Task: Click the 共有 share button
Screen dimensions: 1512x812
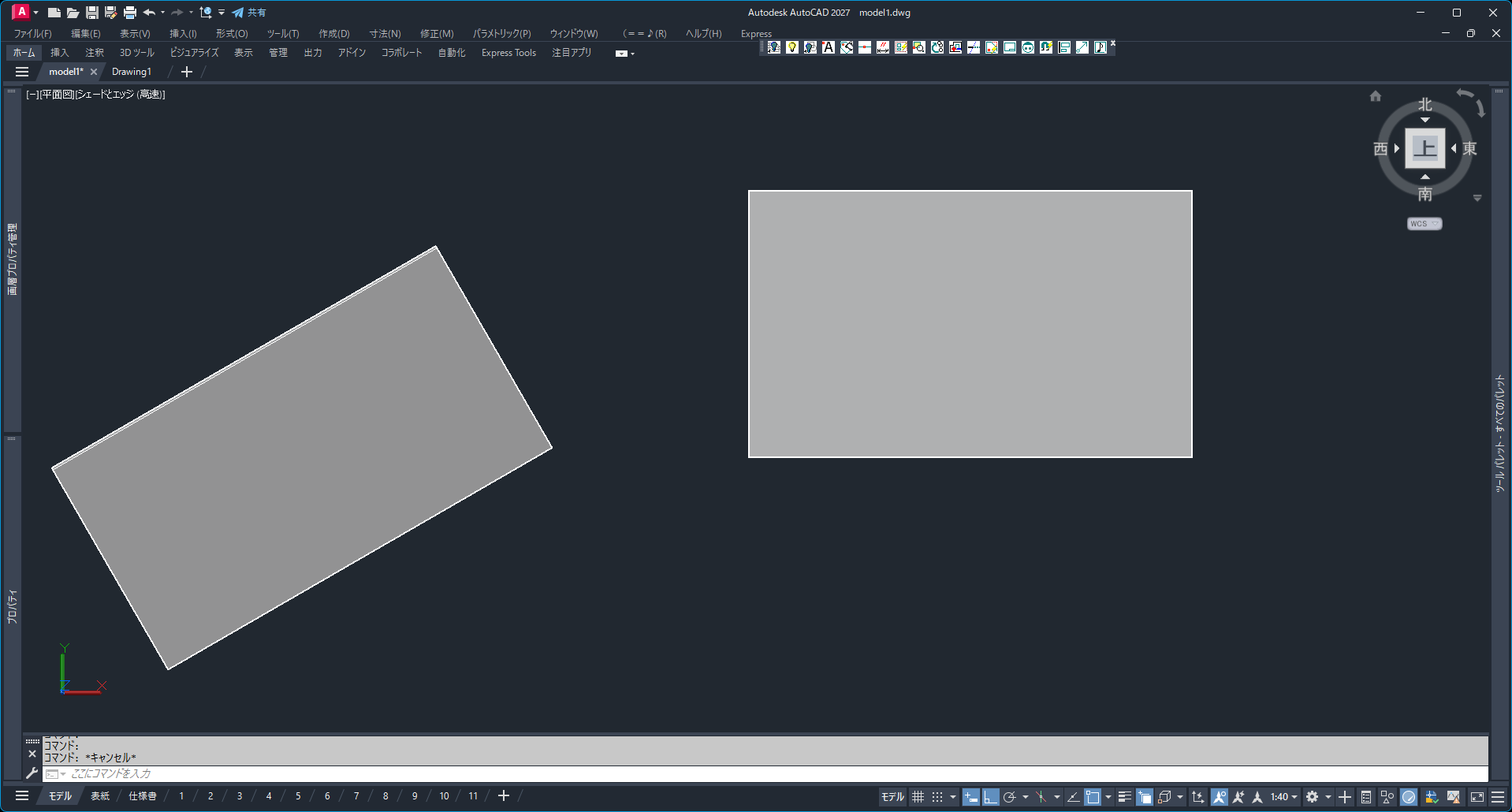Action: (x=249, y=13)
